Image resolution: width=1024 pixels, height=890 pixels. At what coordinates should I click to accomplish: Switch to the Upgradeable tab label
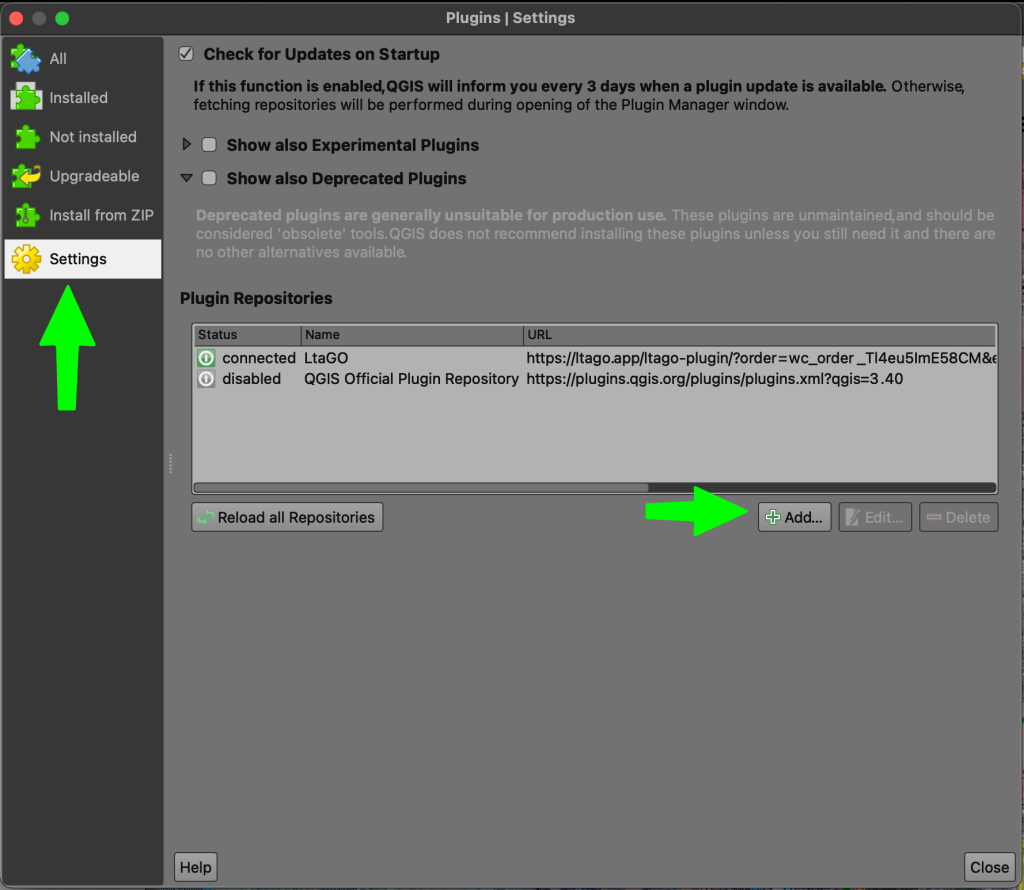(x=94, y=176)
